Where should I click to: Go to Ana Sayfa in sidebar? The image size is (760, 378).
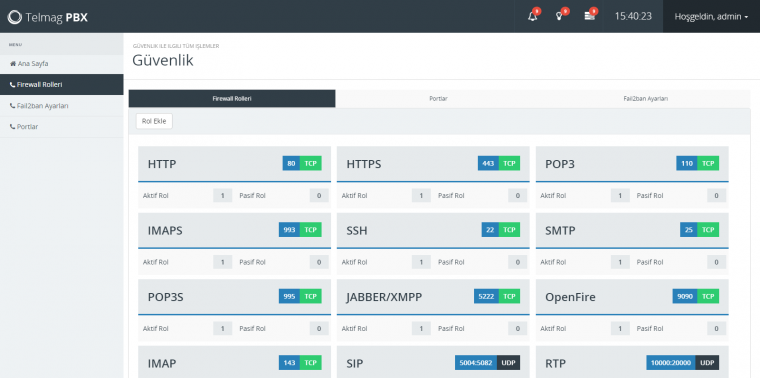62,63
